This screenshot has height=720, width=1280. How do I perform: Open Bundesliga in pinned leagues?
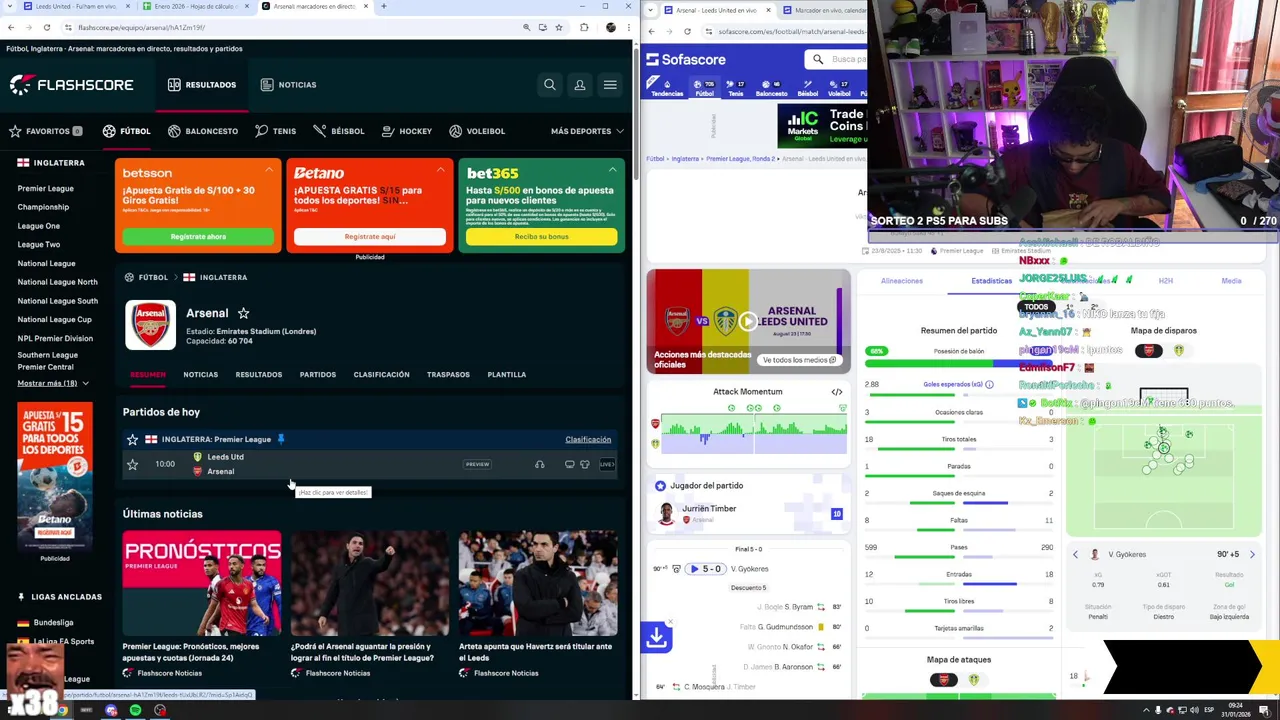[x=53, y=623]
